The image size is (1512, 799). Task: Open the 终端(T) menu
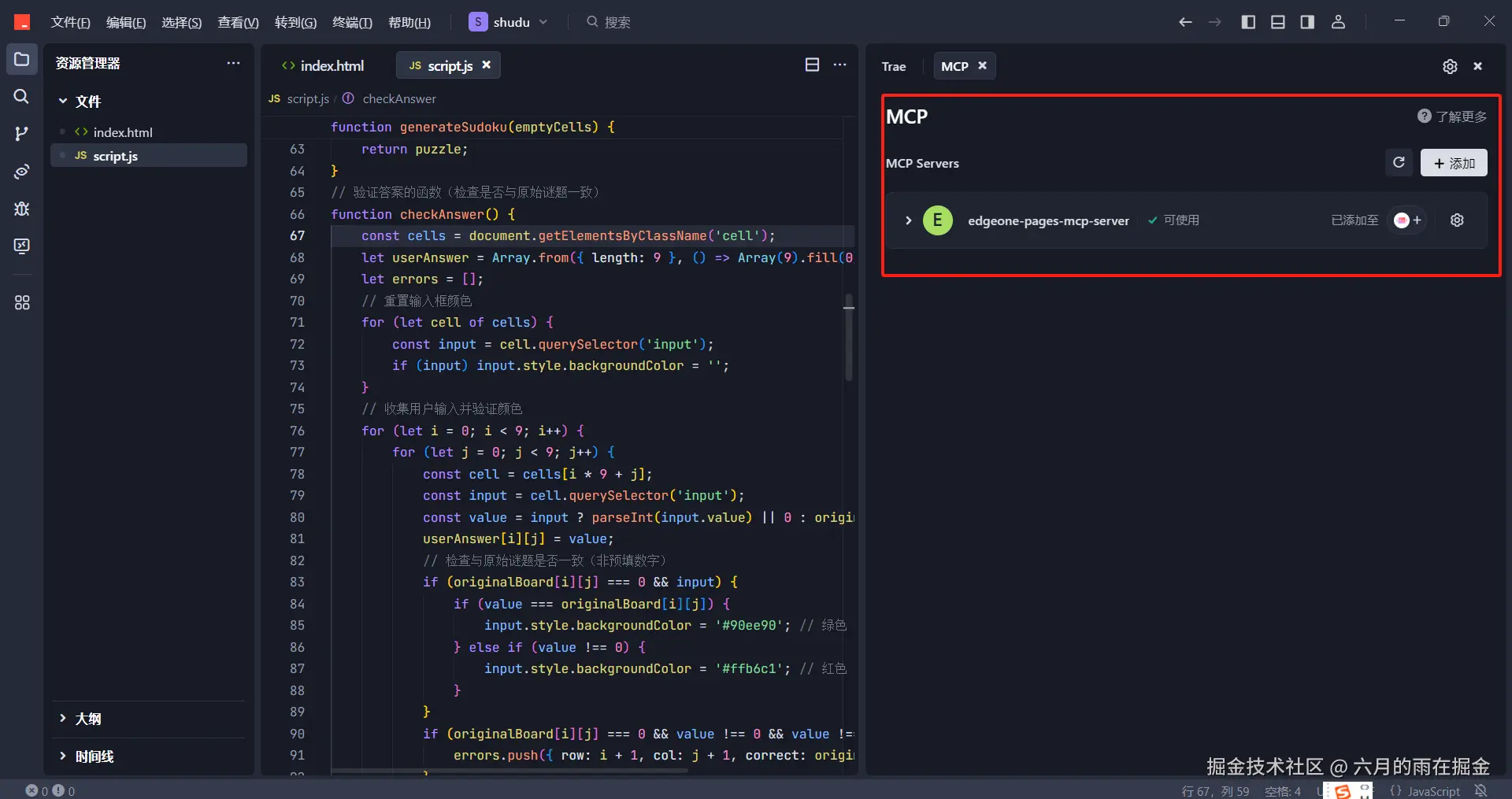352,23
